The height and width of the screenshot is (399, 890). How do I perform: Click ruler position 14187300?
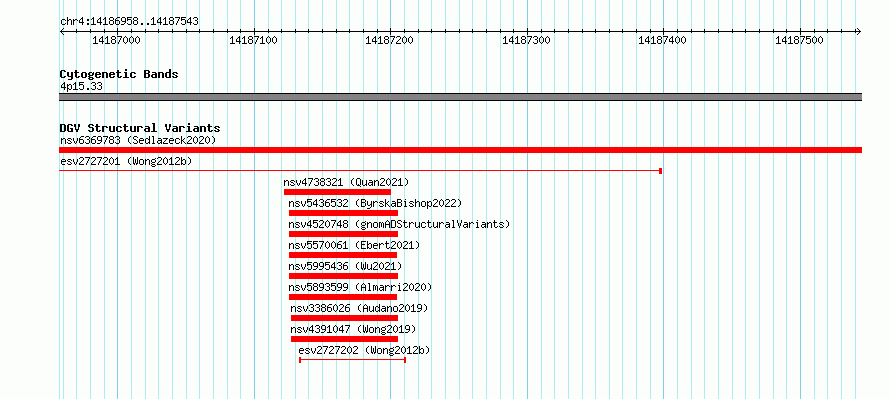click(x=527, y=40)
